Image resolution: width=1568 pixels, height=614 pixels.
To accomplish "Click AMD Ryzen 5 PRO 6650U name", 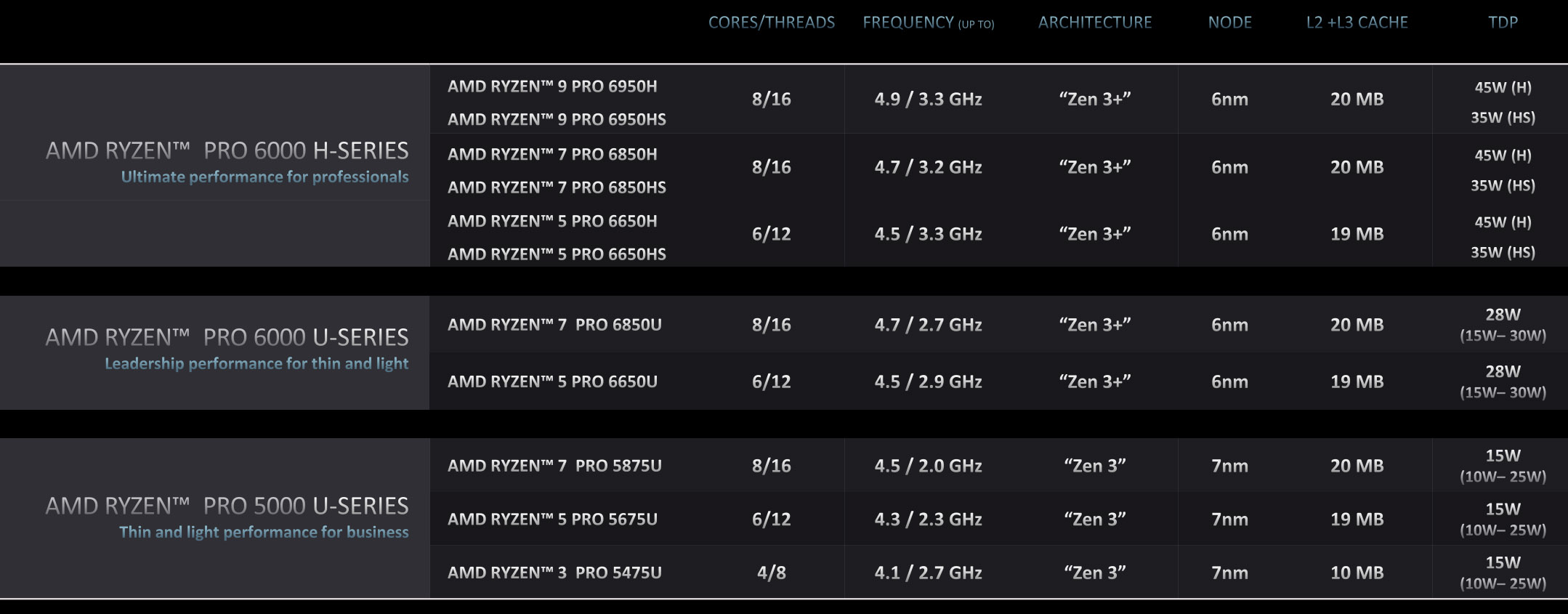I will click(x=552, y=381).
